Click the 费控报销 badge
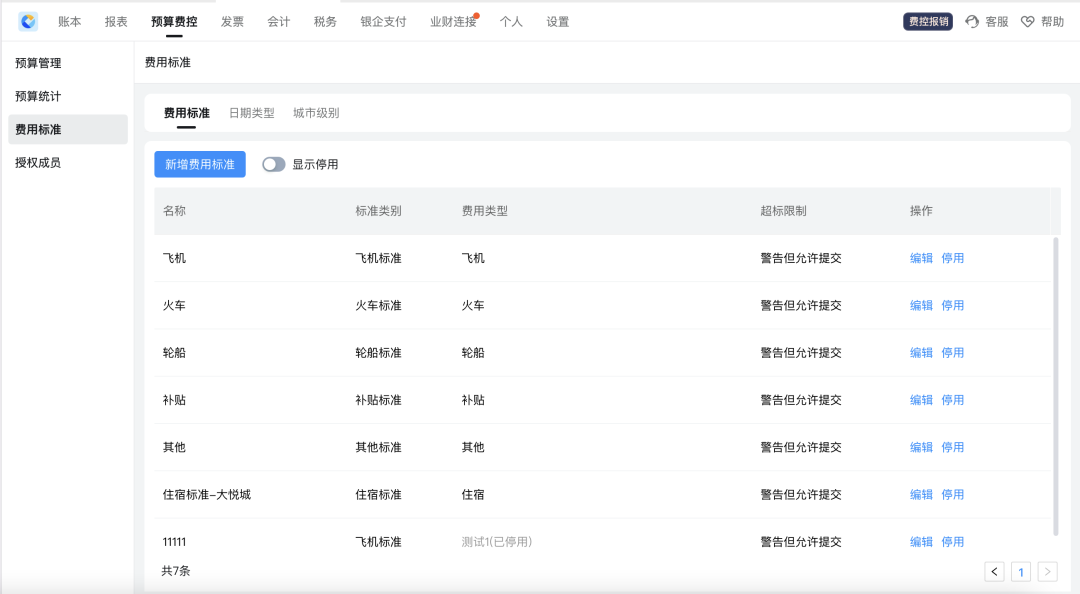This screenshot has width=1080, height=594. pyautogui.click(x=928, y=22)
